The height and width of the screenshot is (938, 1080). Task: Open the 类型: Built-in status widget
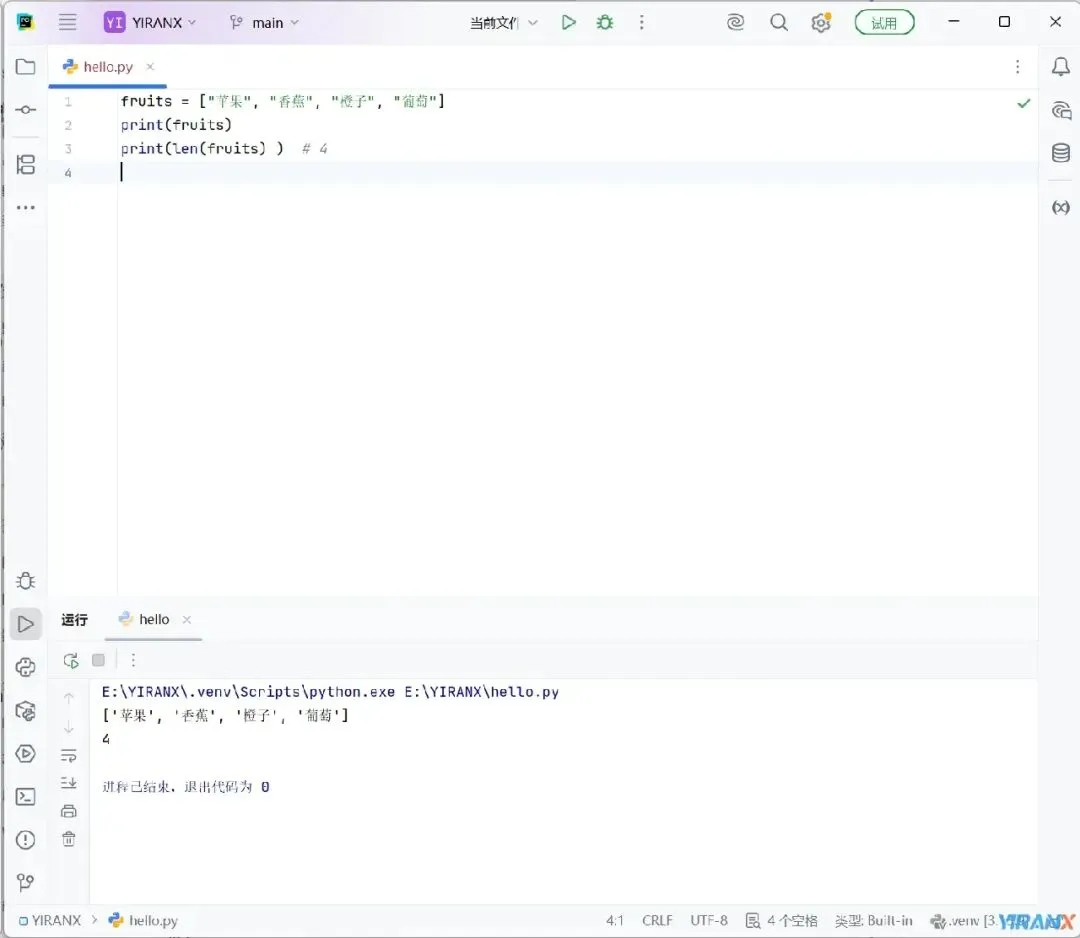[873, 920]
